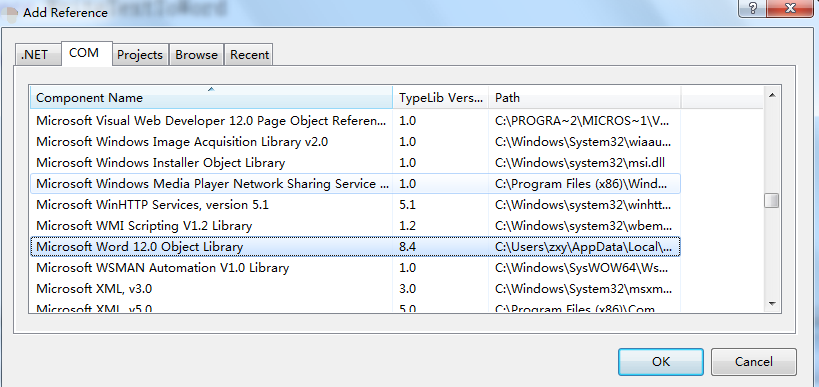This screenshot has height=387, width=819.
Task: Select Microsoft Windows Media Player Network Sharing Service
Action: (x=355, y=184)
